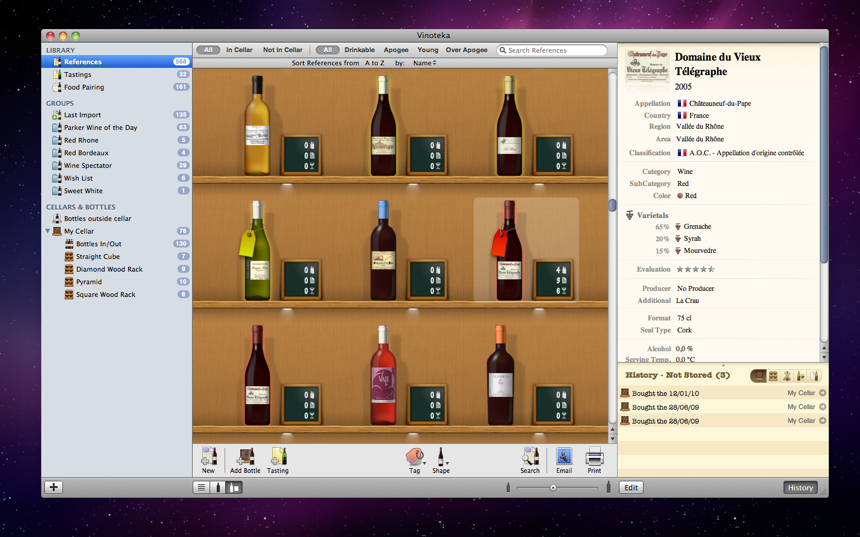Image resolution: width=860 pixels, height=537 pixels.
Task: Adjust the bottle size slider
Action: point(553,487)
